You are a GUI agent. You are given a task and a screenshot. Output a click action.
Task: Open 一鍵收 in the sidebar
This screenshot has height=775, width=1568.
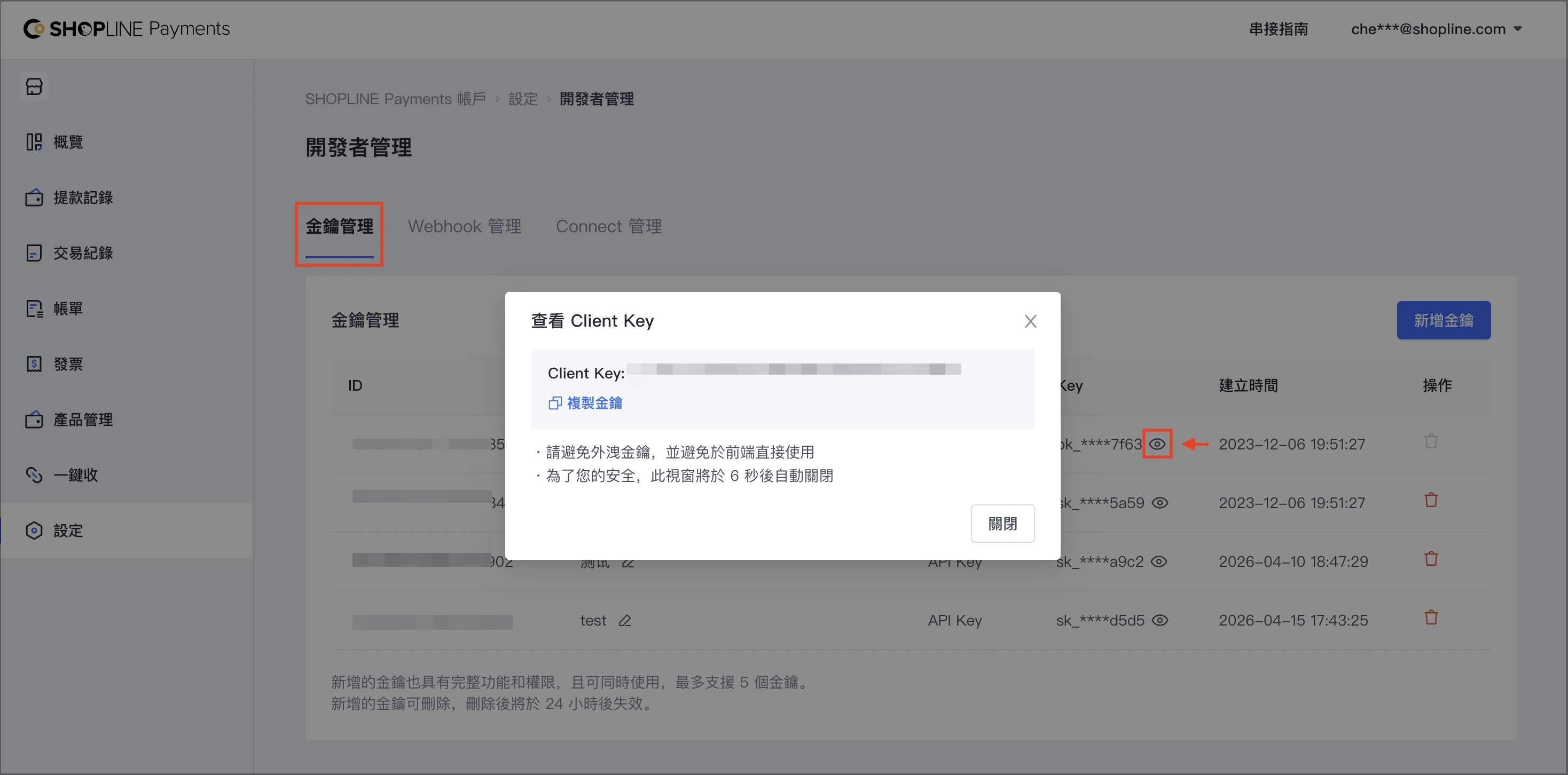click(127, 475)
